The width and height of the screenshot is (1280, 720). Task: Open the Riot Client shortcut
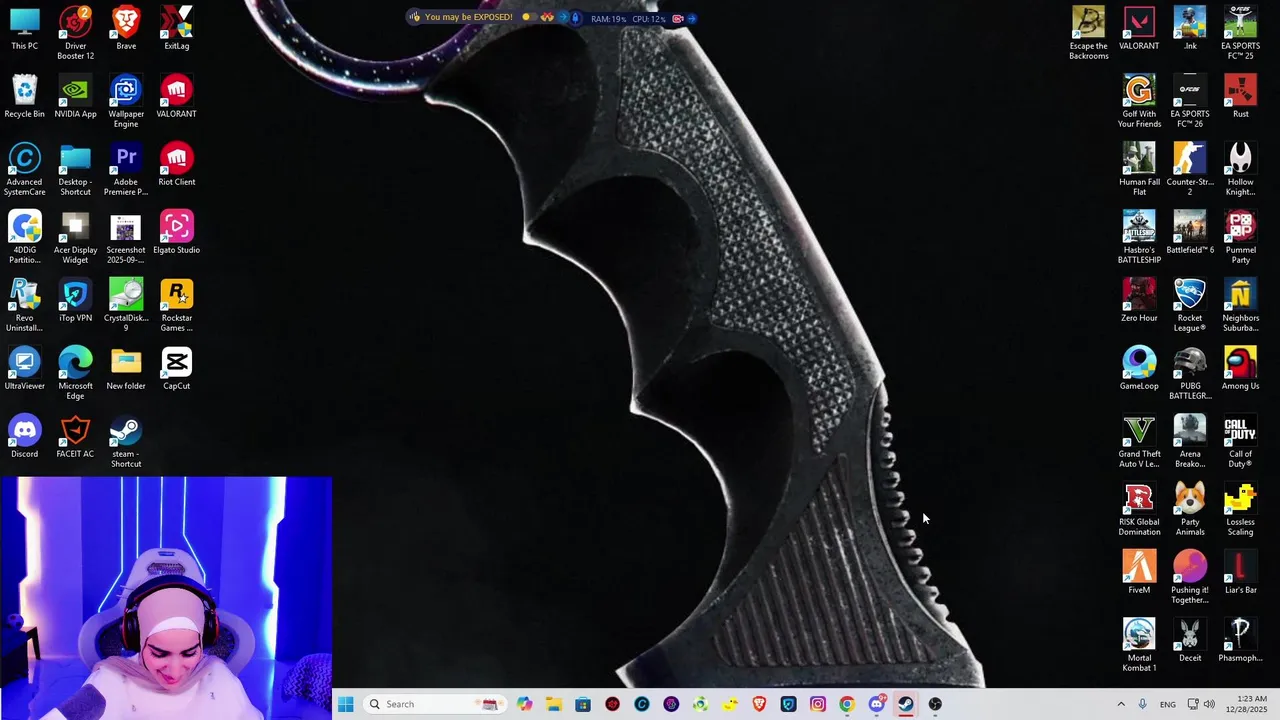coord(177,164)
